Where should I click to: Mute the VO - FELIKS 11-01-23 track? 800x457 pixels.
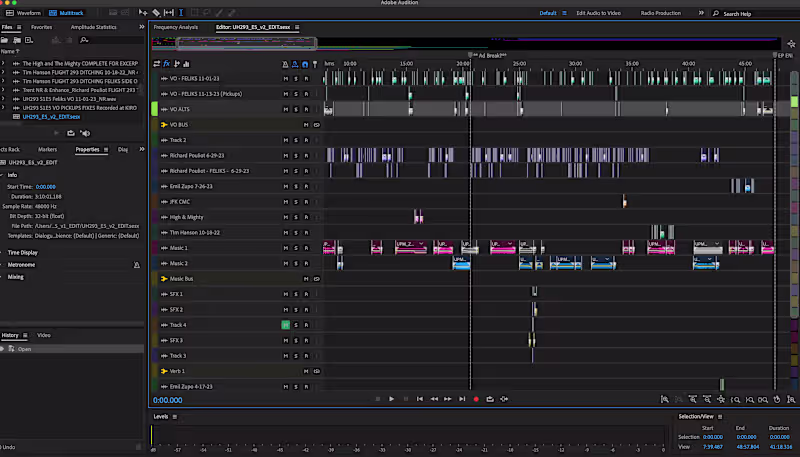coord(286,78)
